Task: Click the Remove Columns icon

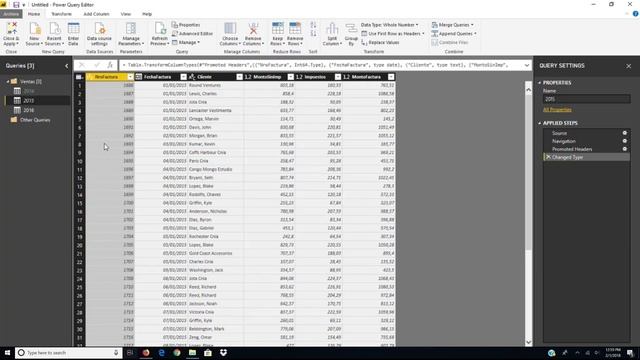Action: [x=253, y=29]
